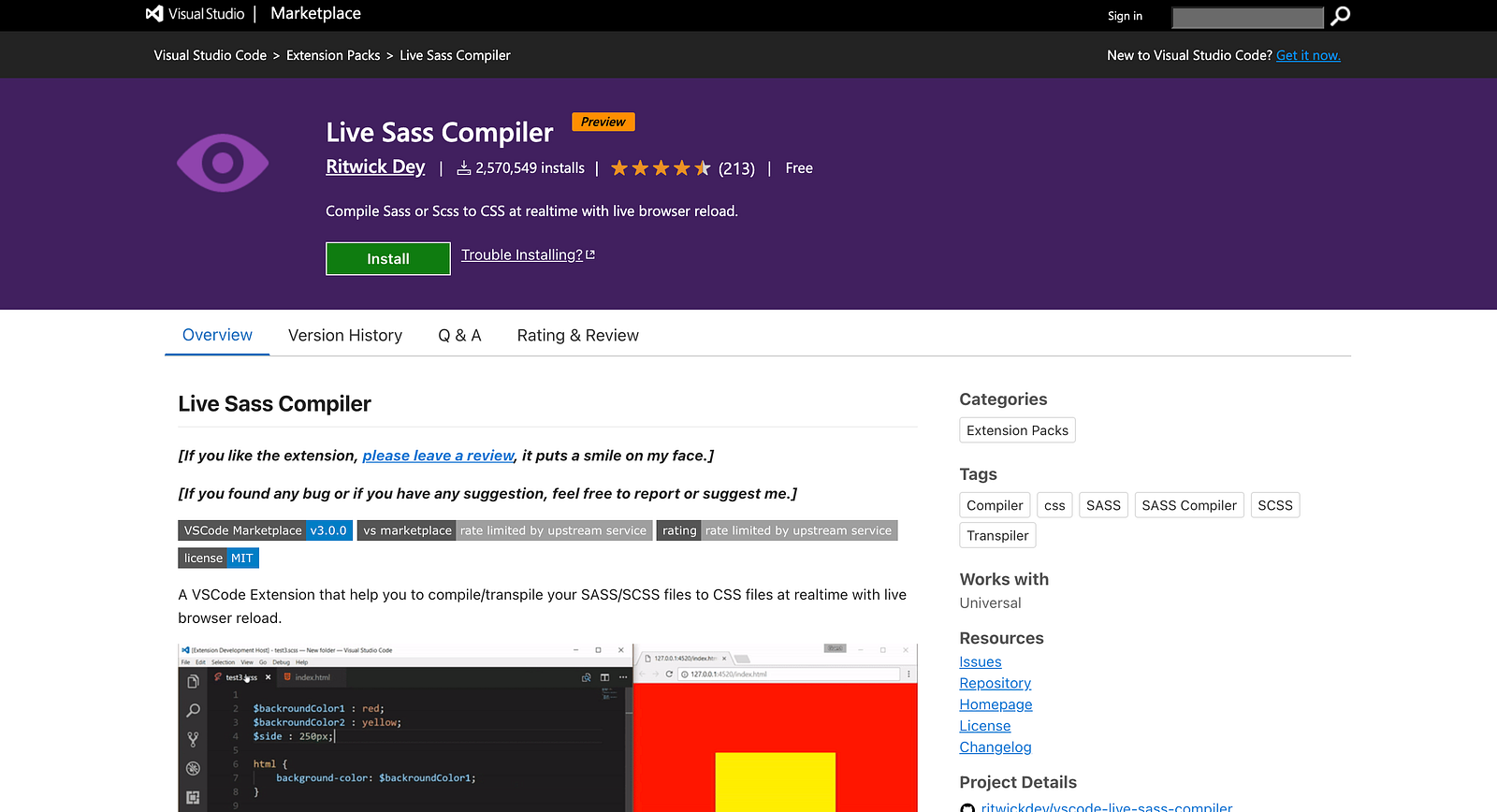Open the ritwickdey/vscode-live-sass-compiler repo link
This screenshot has height=812, width=1497.
(1107, 807)
